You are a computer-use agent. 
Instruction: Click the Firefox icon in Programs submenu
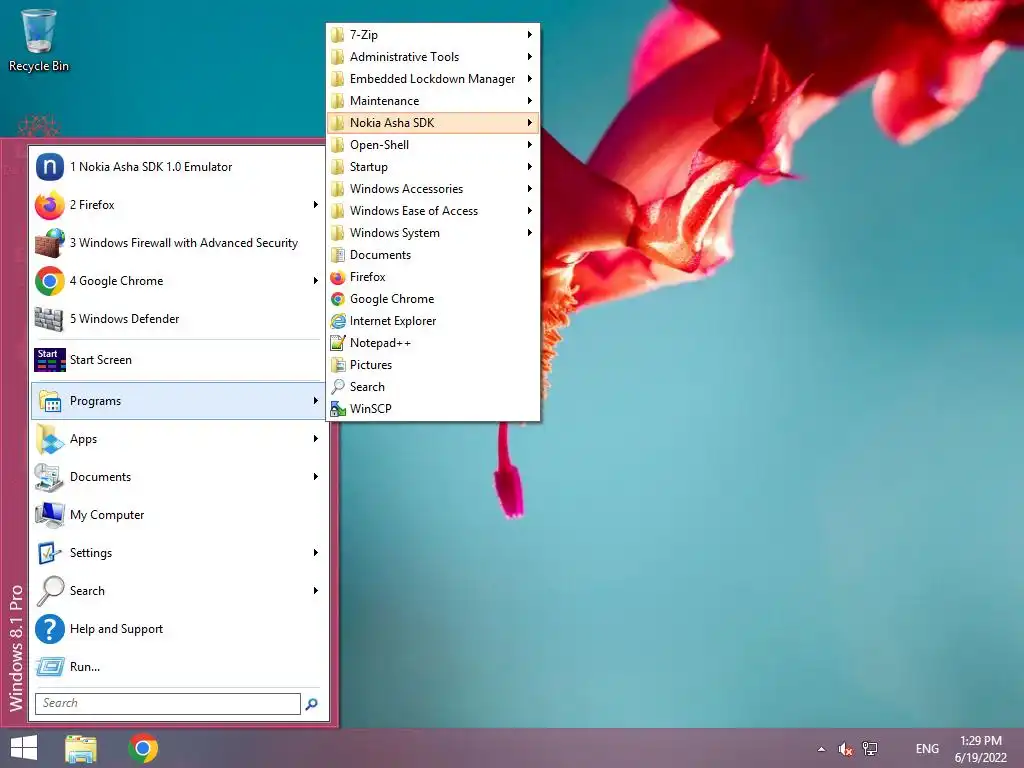tap(338, 278)
